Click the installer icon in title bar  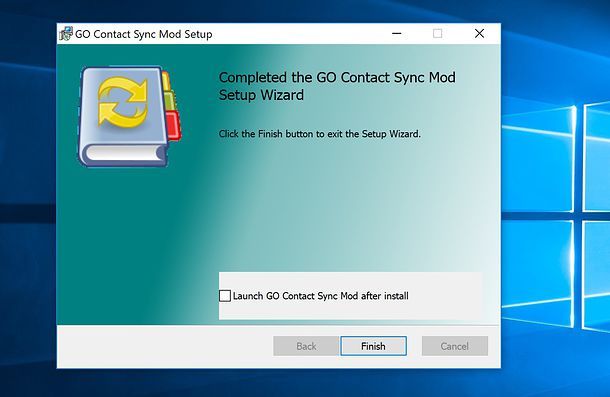pos(66,34)
